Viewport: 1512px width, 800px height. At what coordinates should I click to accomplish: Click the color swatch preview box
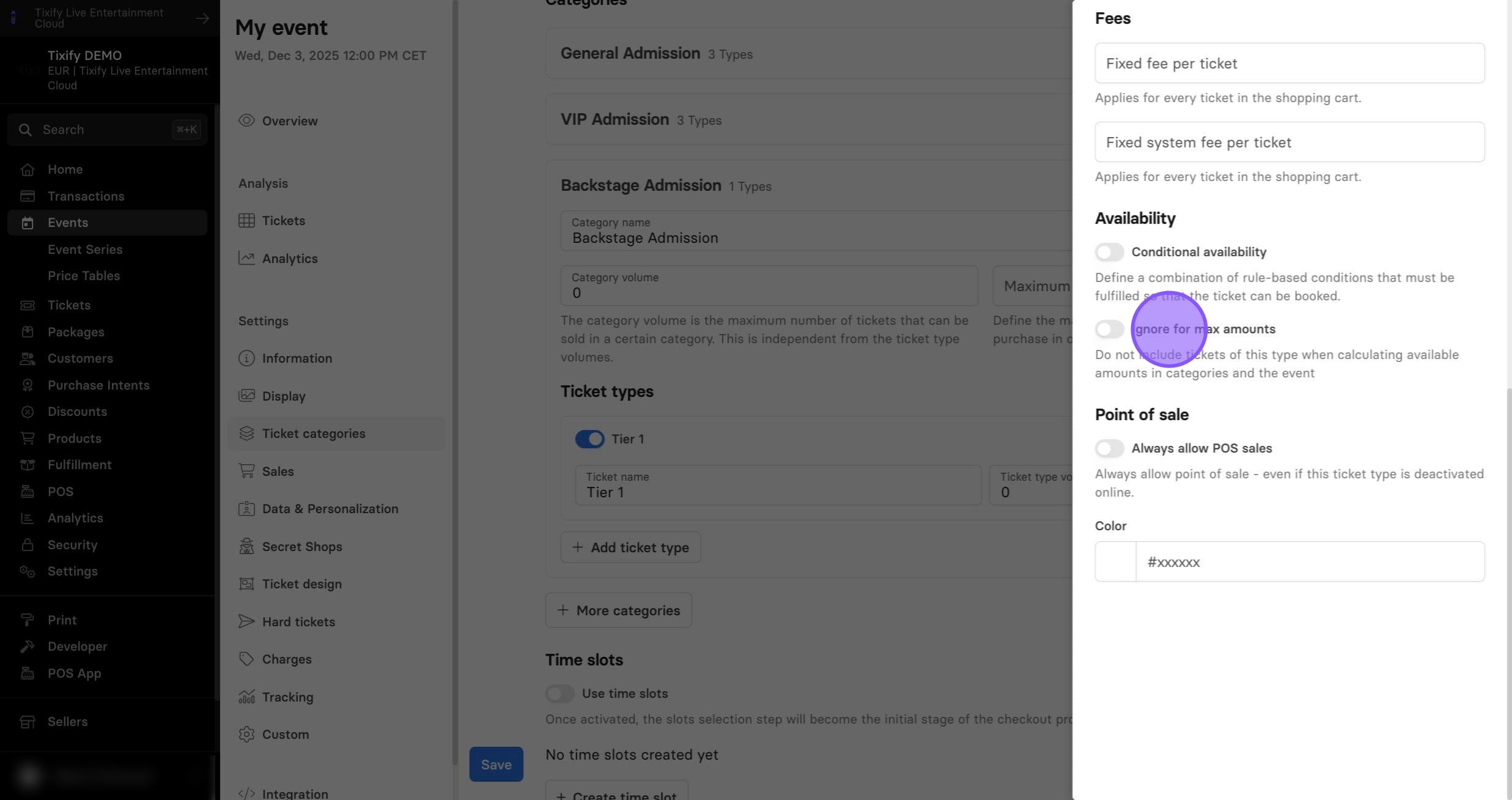pos(1115,561)
